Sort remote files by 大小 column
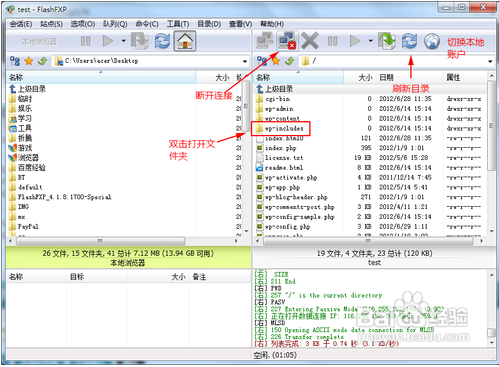This screenshot has height=367, width=499. 360,78
